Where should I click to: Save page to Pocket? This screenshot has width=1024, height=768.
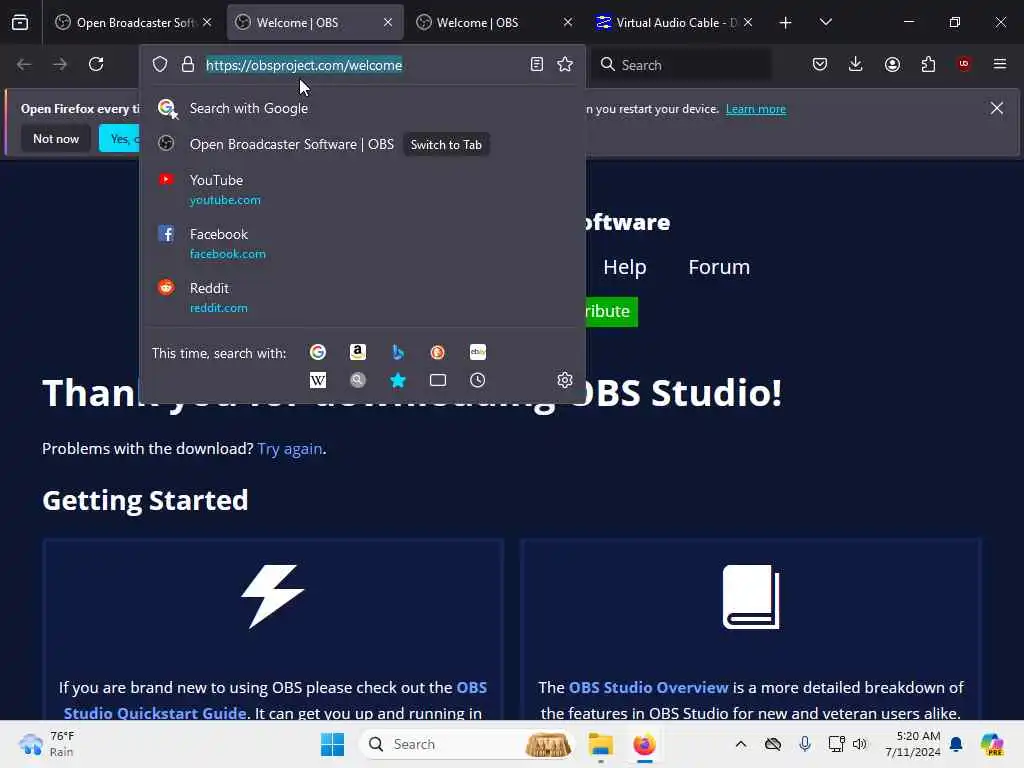tap(820, 64)
